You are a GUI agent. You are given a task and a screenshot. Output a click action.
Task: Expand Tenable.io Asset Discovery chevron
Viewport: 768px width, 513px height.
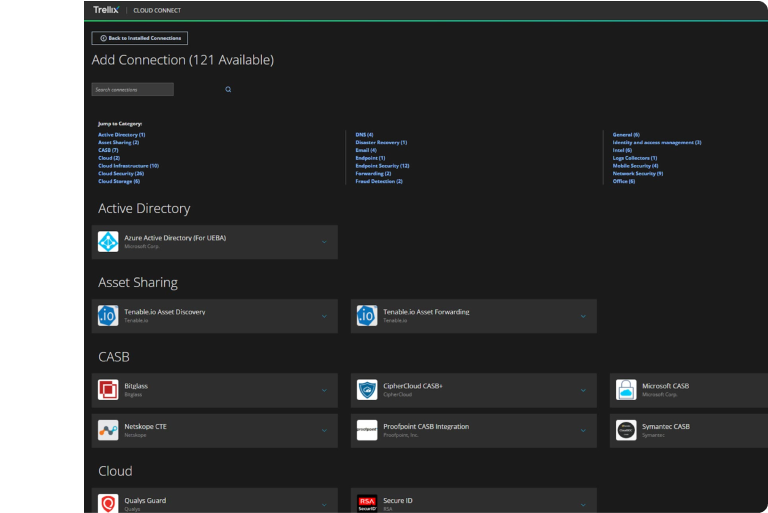pos(324,317)
